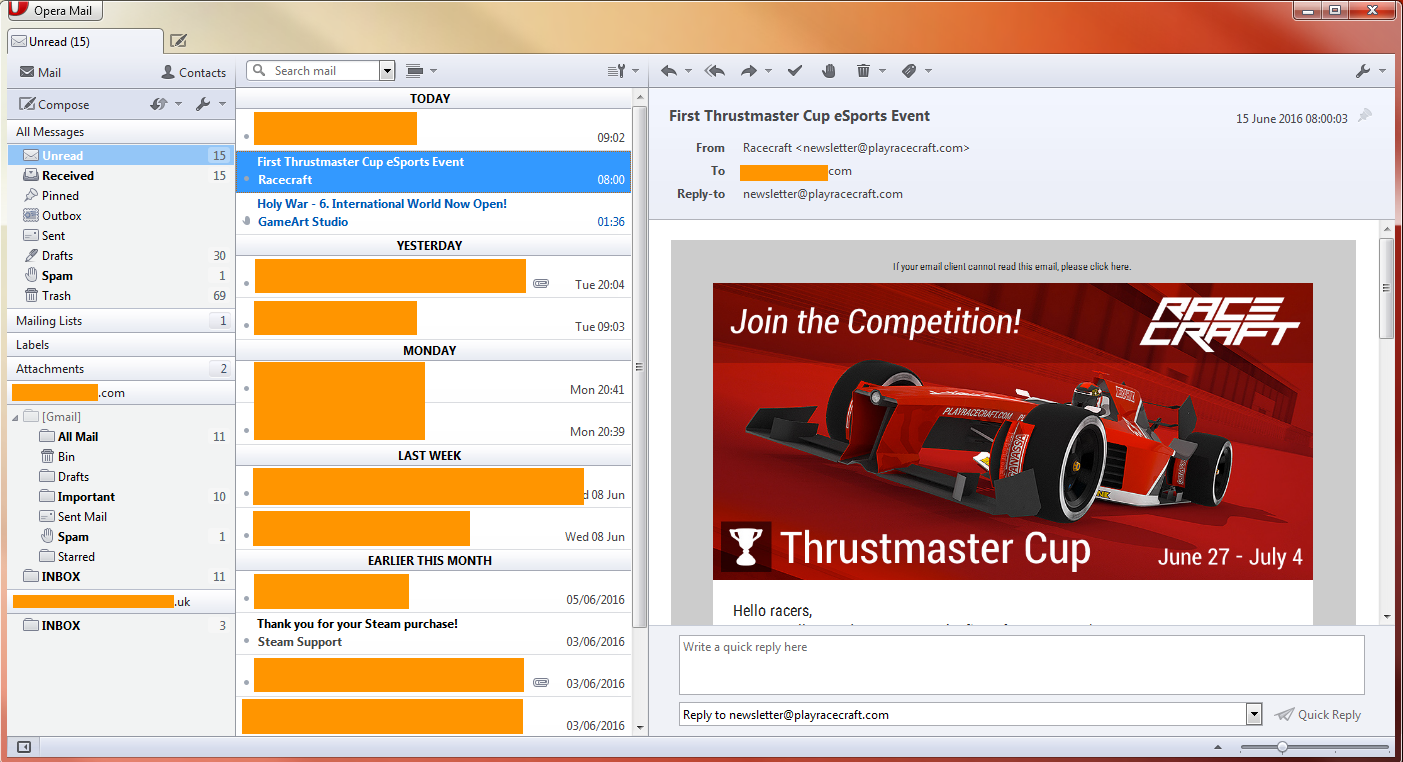This screenshot has width=1403, height=762.
Task: Open the INBOX folder showing 3
Action: pos(120,626)
